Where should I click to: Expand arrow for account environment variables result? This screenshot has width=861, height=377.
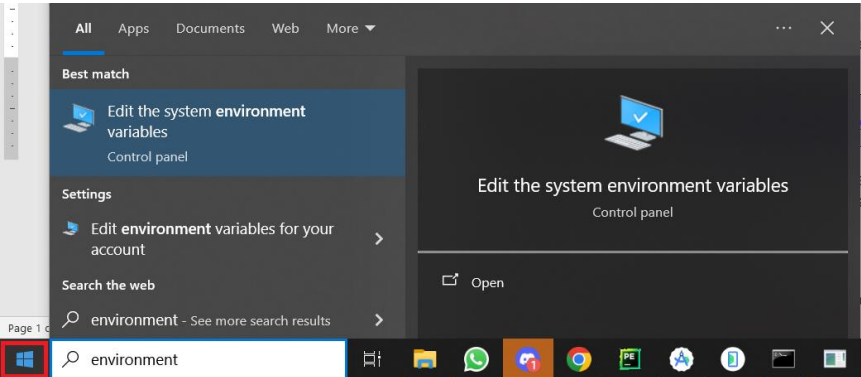point(378,239)
